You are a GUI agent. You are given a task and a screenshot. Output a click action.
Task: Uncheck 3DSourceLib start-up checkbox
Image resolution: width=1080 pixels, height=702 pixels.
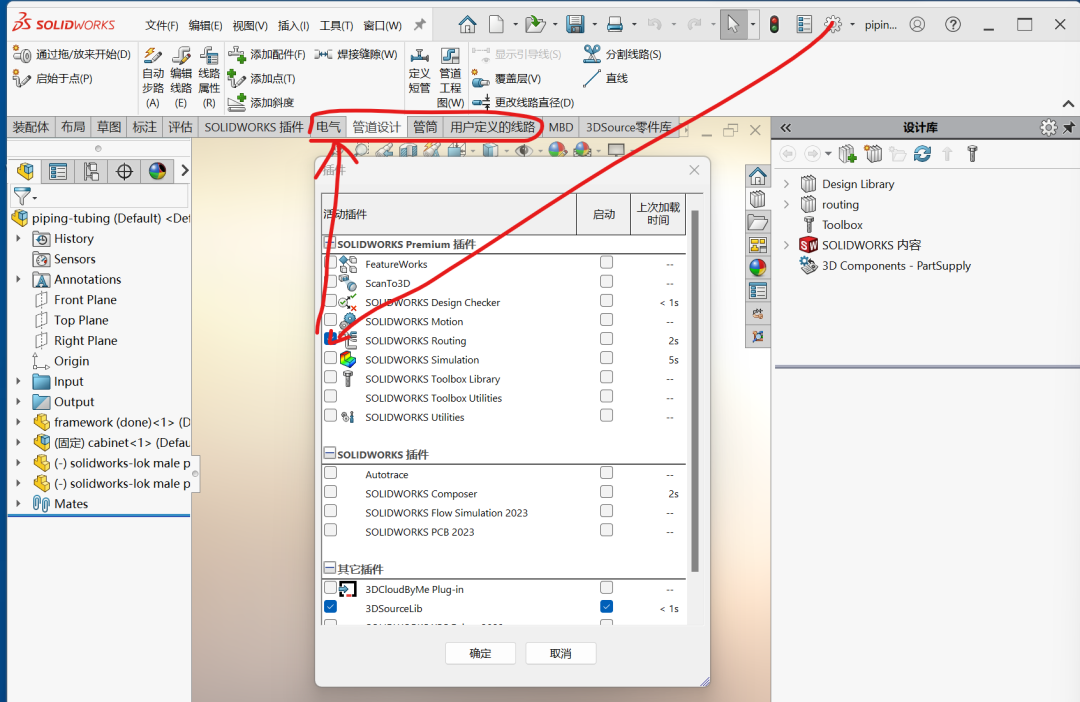coord(606,606)
